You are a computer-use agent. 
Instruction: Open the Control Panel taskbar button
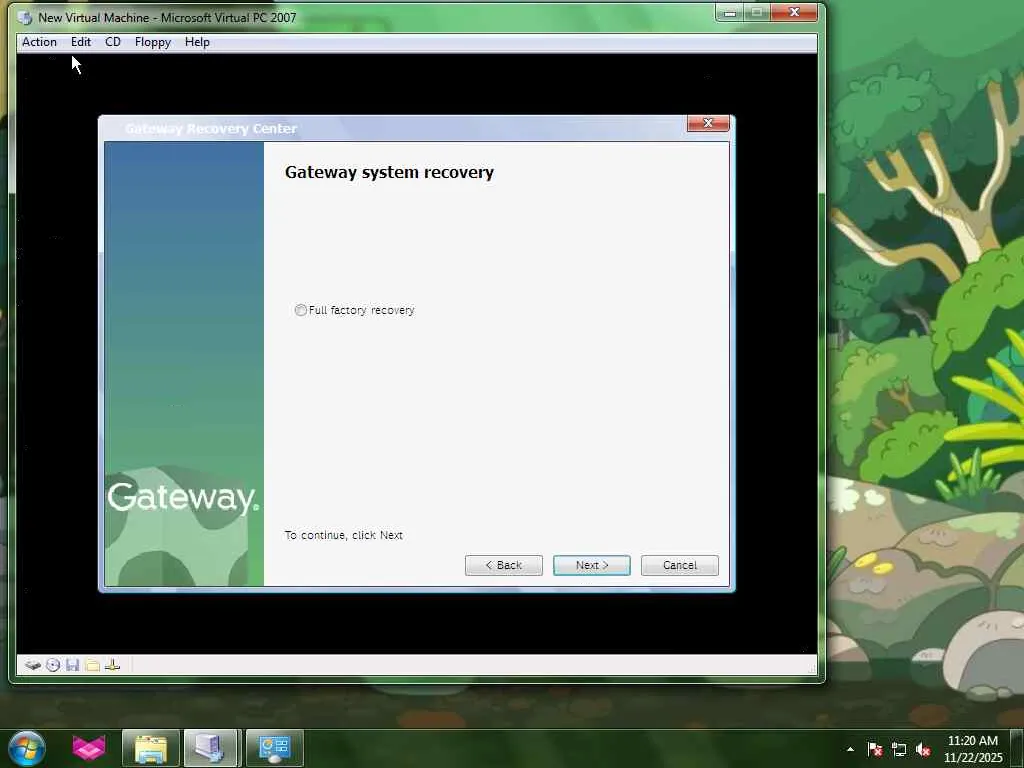pyautogui.click(x=274, y=748)
